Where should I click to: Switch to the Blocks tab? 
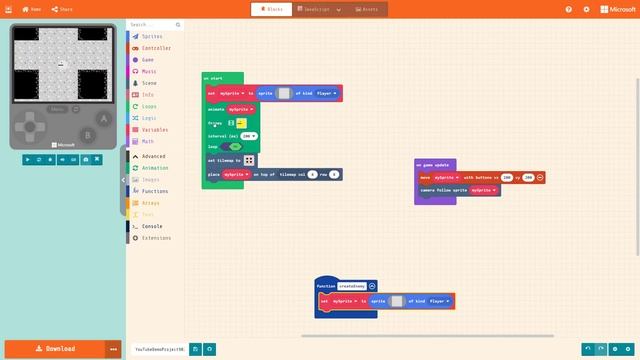(x=271, y=9)
